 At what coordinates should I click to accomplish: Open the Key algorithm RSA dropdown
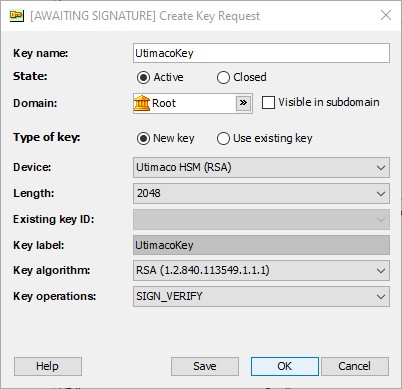pos(261,270)
